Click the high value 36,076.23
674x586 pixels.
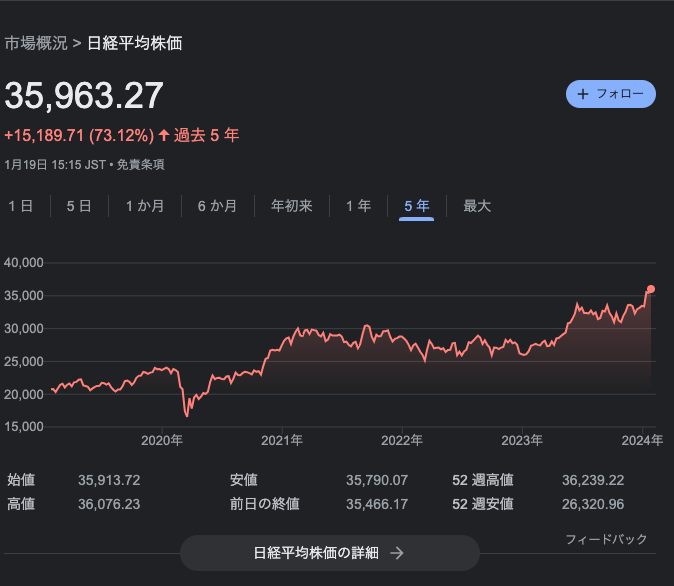pyautogui.click(x=109, y=504)
